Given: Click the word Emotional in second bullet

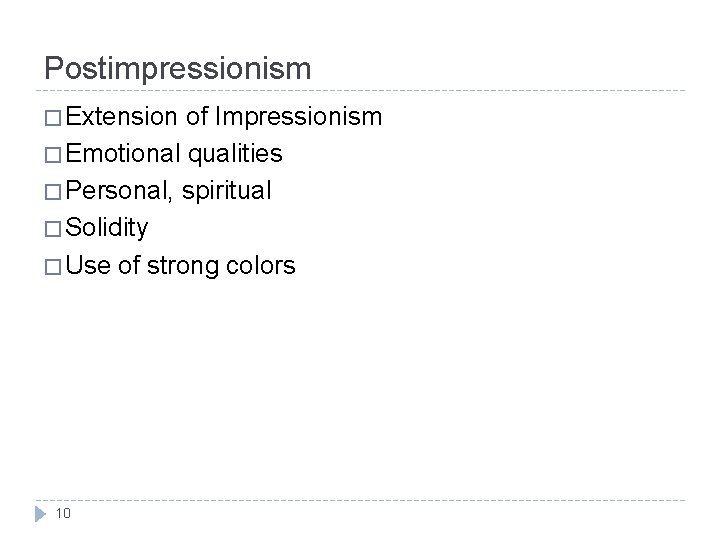Looking at the screenshot, I should [123, 153].
